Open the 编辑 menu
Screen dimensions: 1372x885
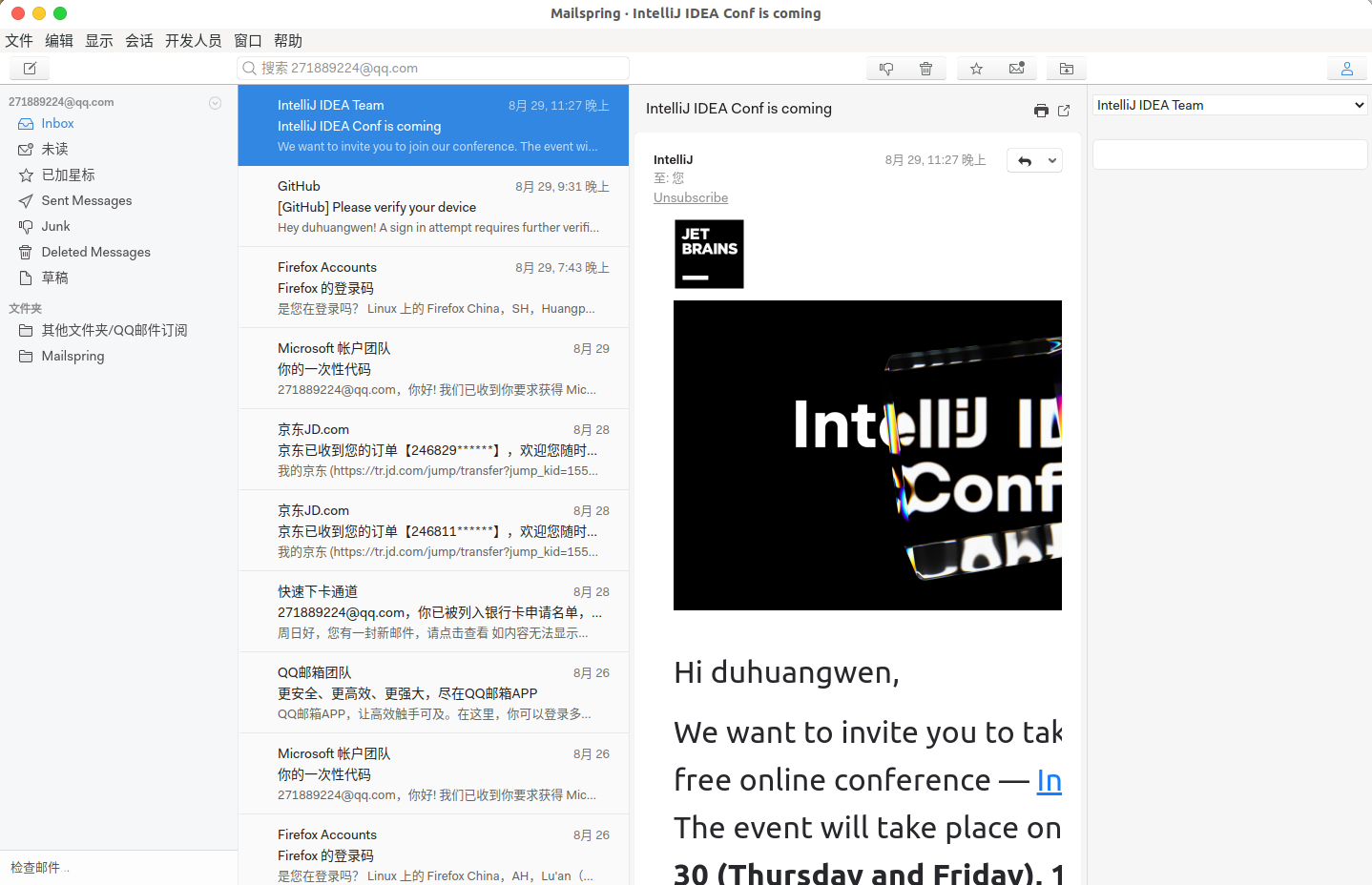point(59,41)
